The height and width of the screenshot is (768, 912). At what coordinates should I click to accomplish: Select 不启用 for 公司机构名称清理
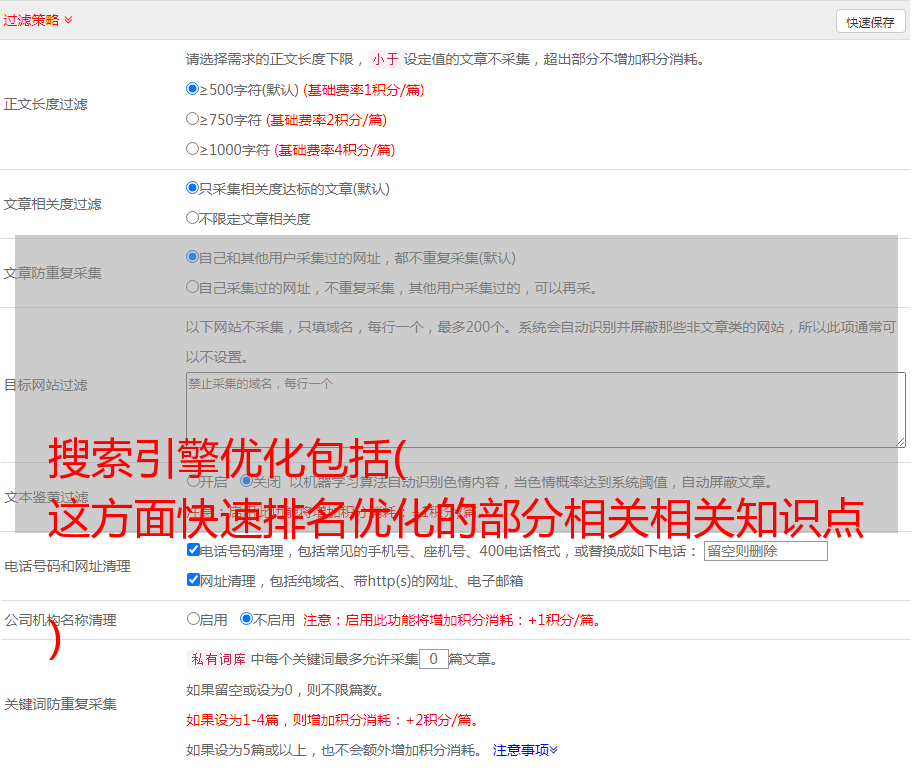[246, 619]
